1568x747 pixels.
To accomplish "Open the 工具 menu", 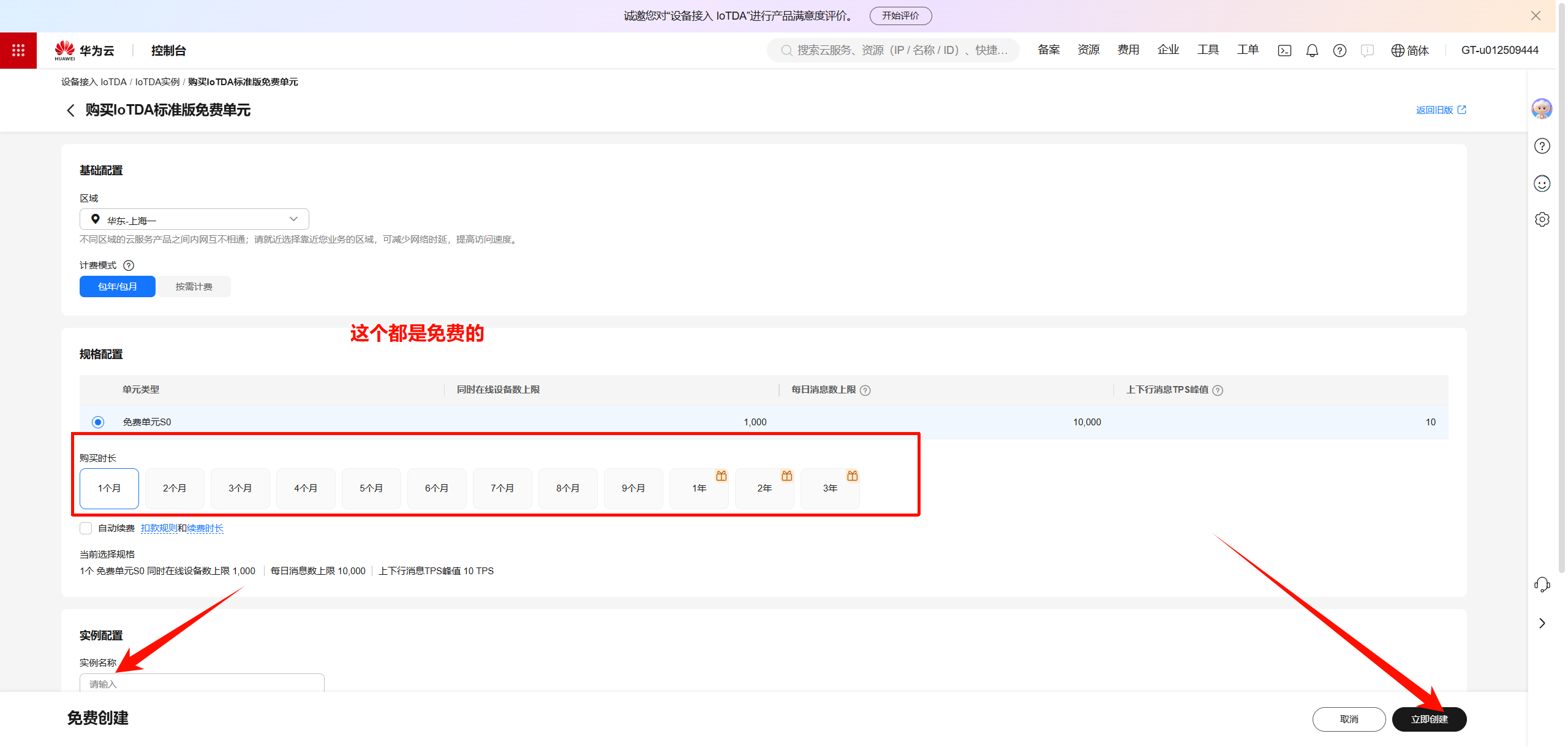I will tap(1208, 50).
